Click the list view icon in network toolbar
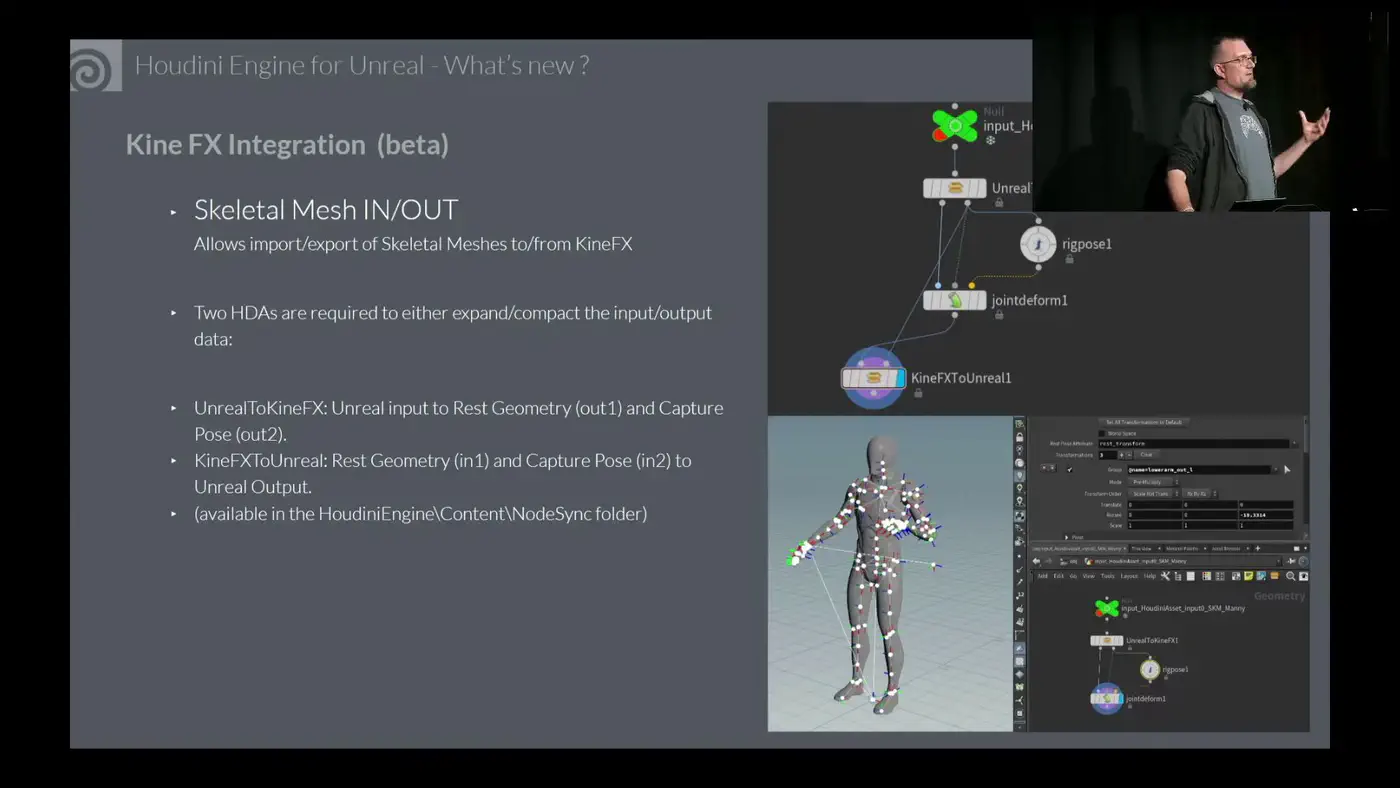1400x788 pixels. (x=1191, y=576)
